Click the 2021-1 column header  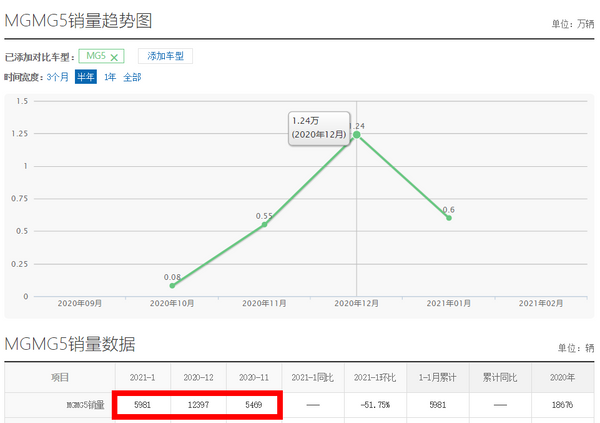[142, 378]
